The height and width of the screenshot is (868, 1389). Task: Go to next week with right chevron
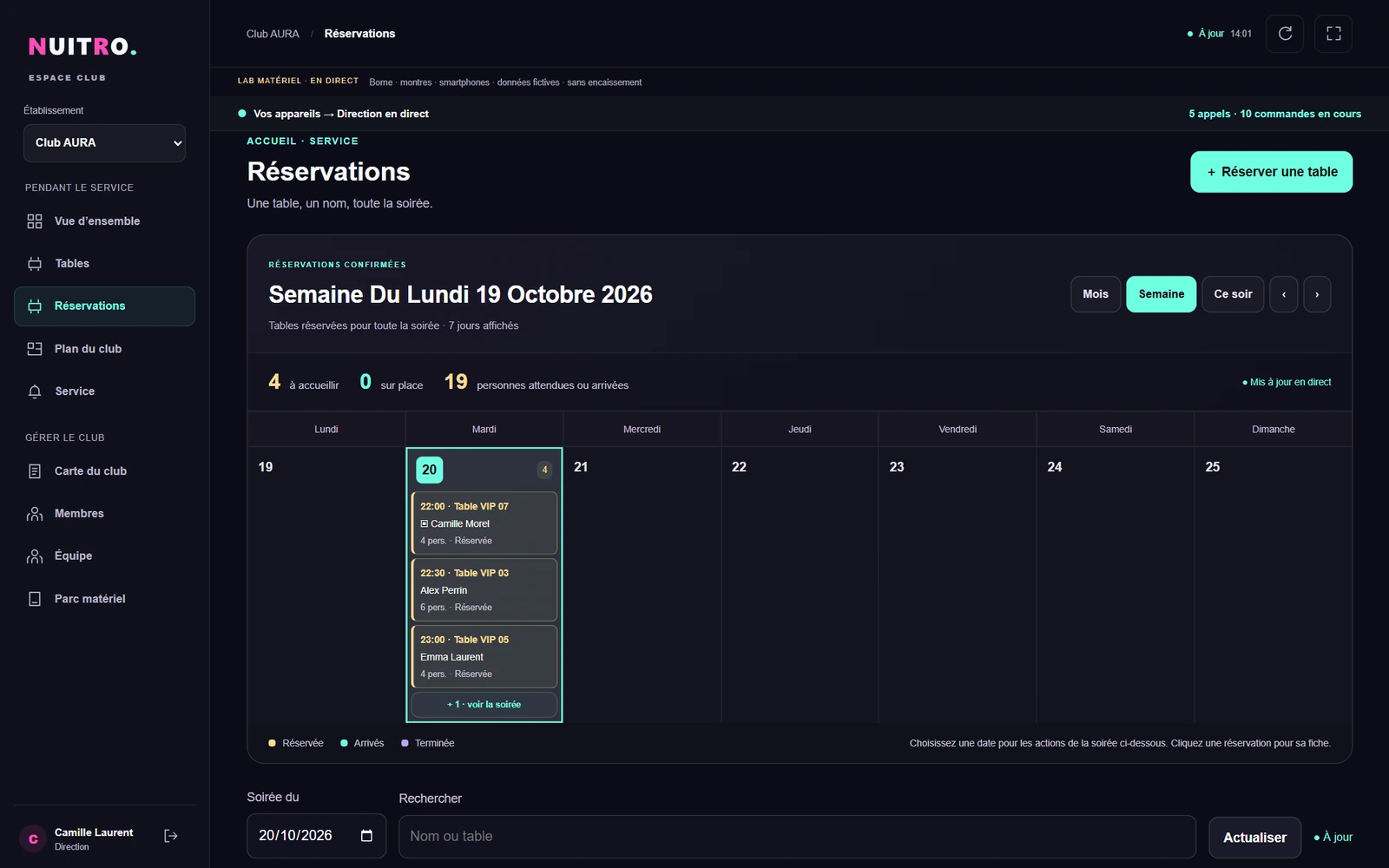point(1317,294)
